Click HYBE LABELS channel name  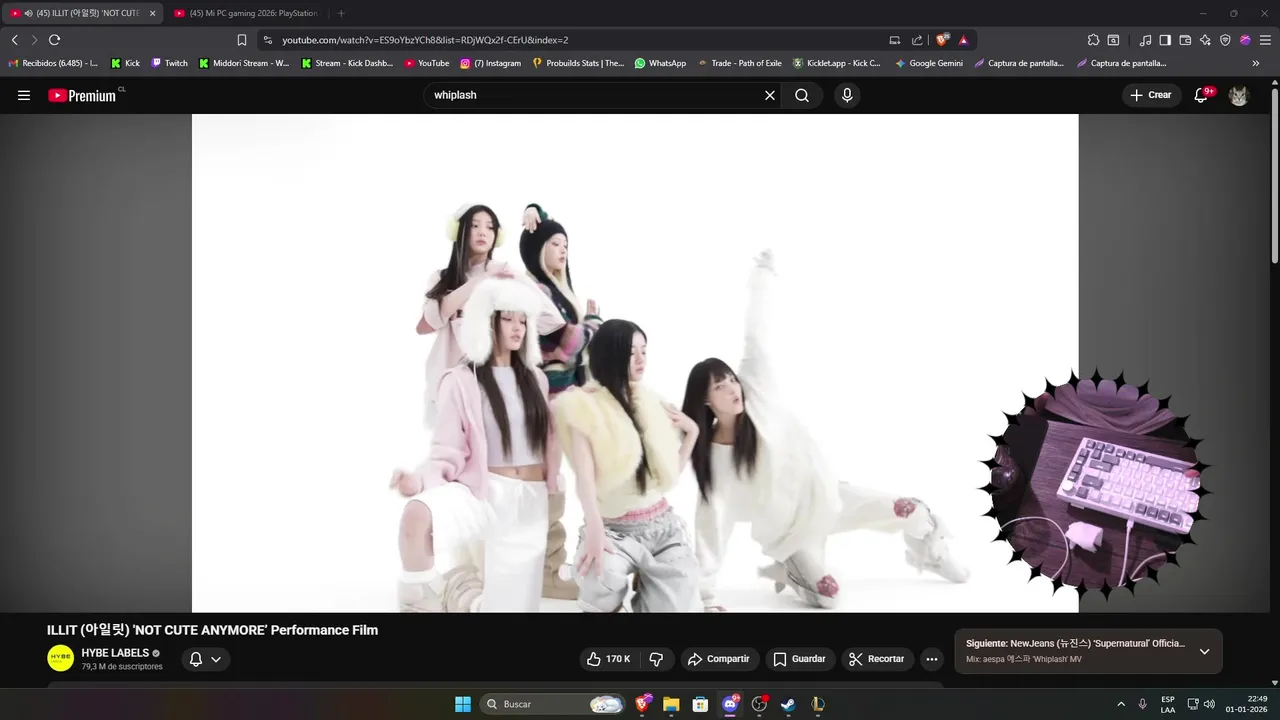coord(115,653)
